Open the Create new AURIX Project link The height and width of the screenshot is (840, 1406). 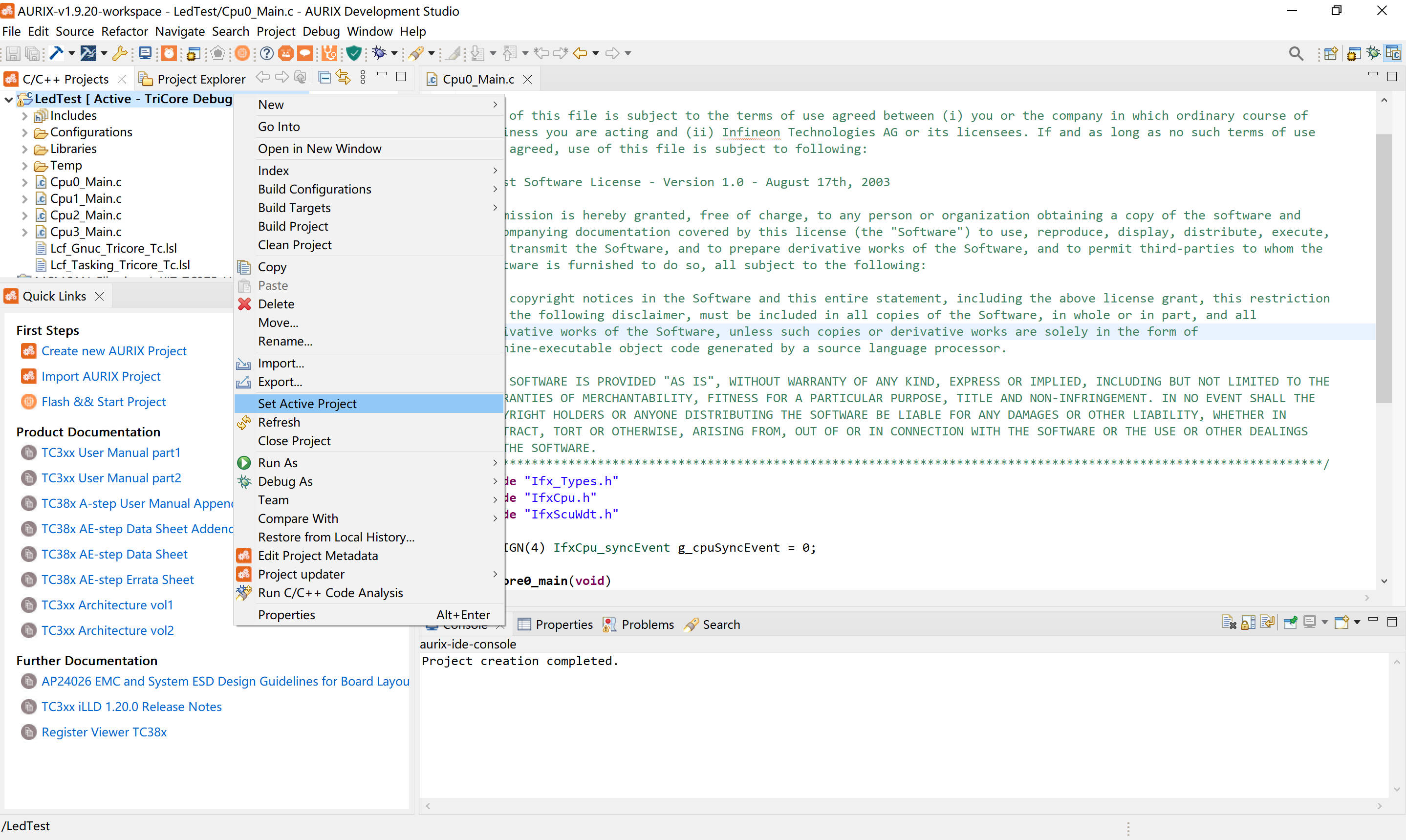click(114, 351)
